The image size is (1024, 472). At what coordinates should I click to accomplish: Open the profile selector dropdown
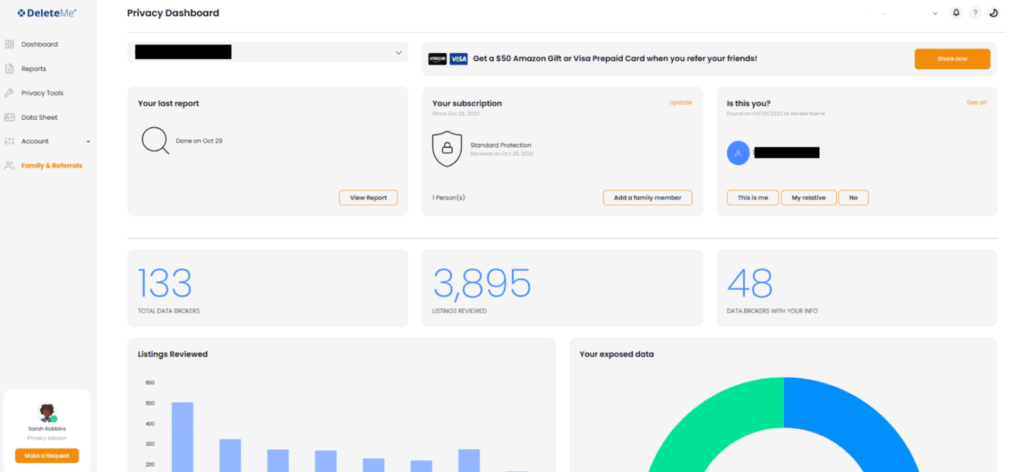tap(268, 52)
